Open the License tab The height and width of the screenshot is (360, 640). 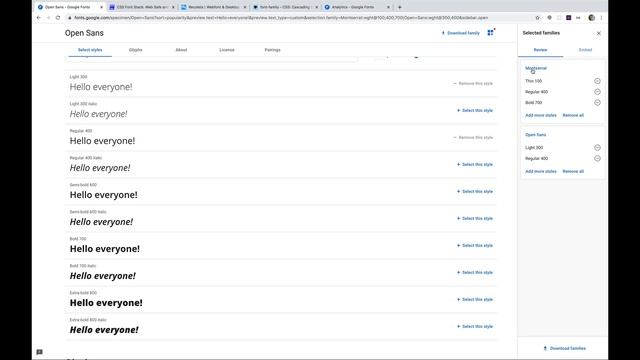coord(227,50)
